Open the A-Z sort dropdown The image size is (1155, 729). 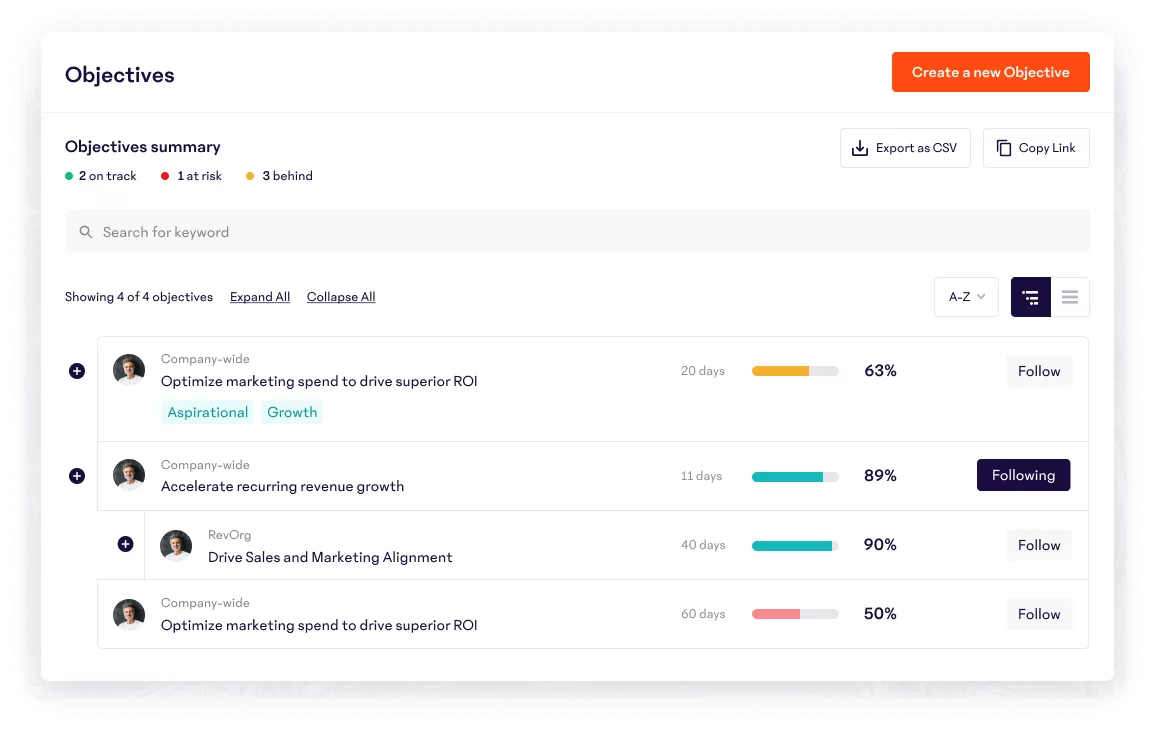(965, 297)
